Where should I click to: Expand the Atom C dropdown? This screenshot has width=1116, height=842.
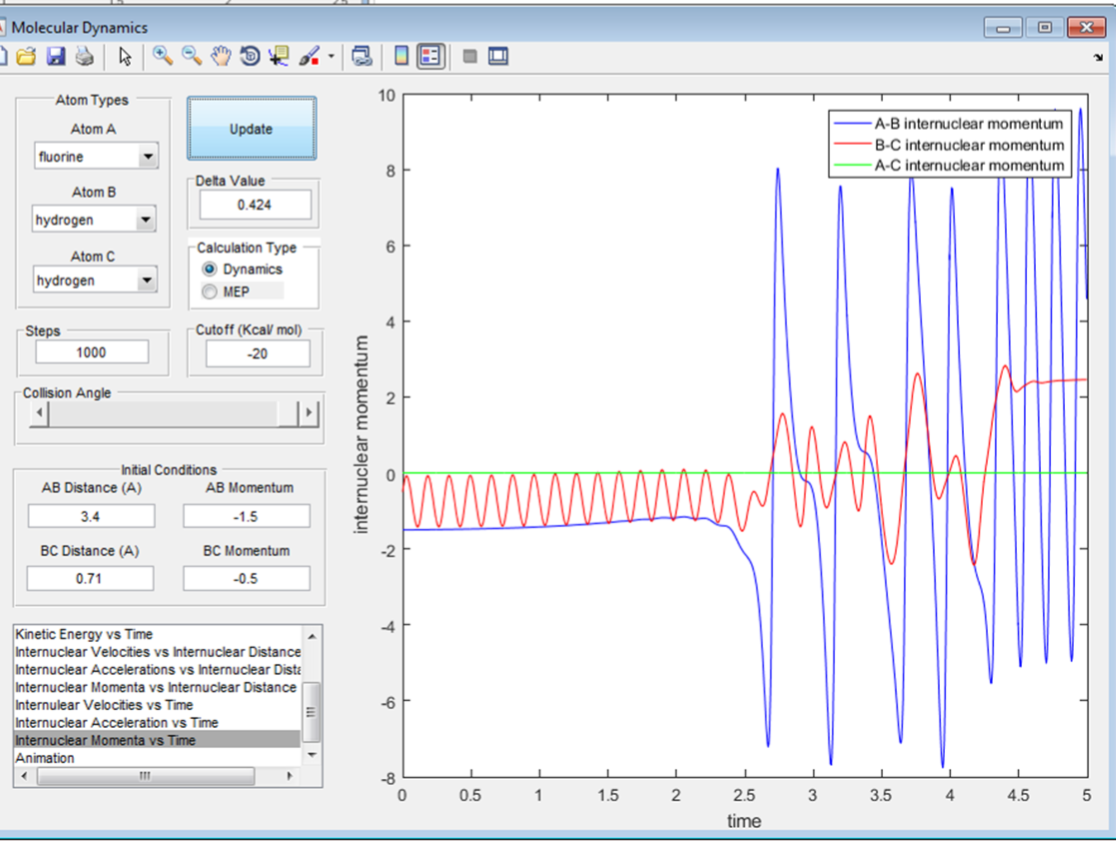[146, 281]
